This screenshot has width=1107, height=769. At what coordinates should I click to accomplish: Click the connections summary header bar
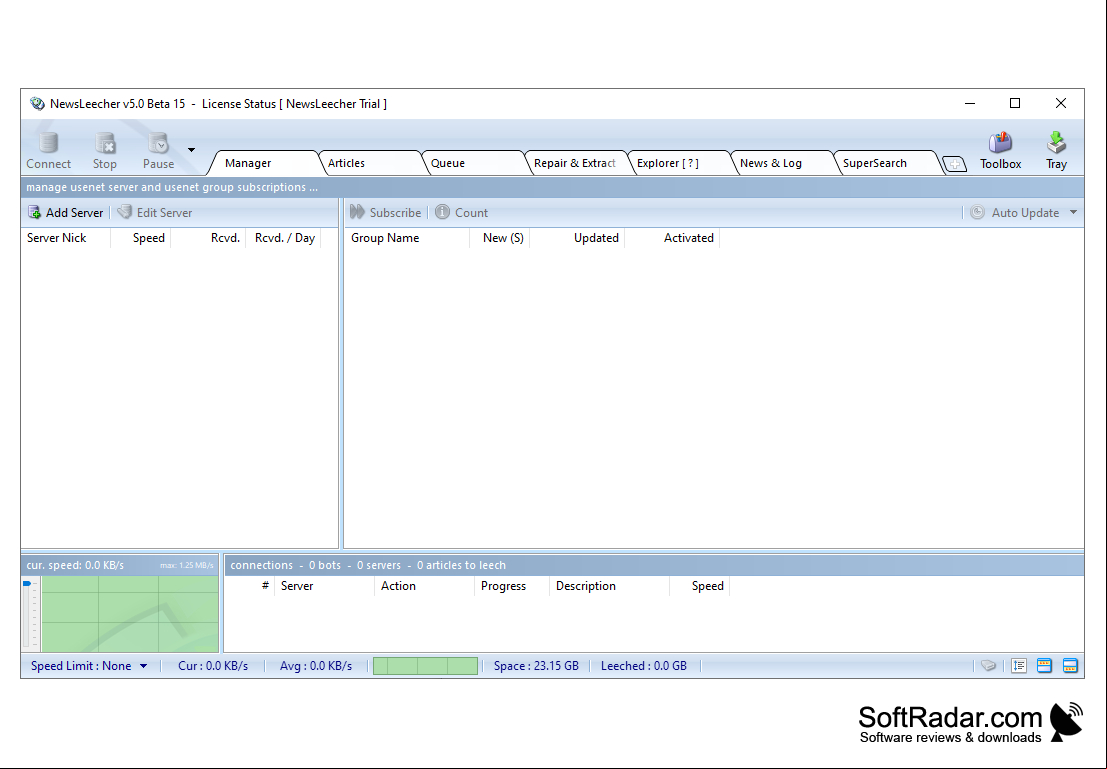(x=654, y=565)
